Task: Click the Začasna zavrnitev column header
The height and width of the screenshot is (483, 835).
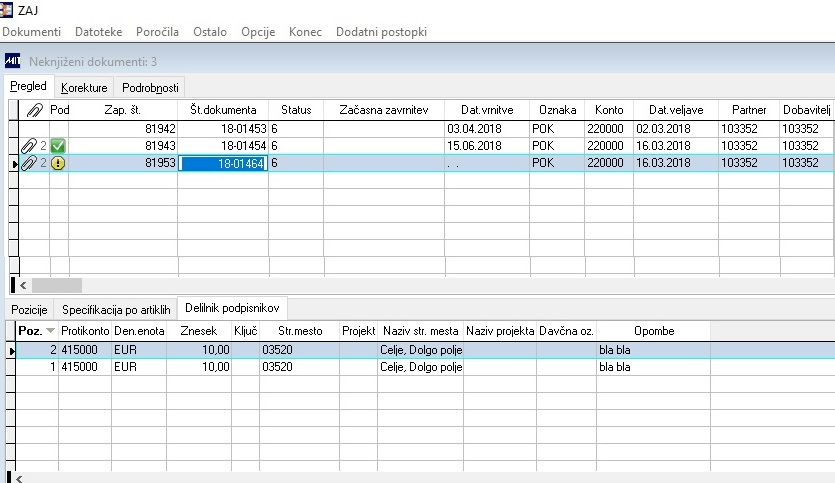Action: click(384, 110)
